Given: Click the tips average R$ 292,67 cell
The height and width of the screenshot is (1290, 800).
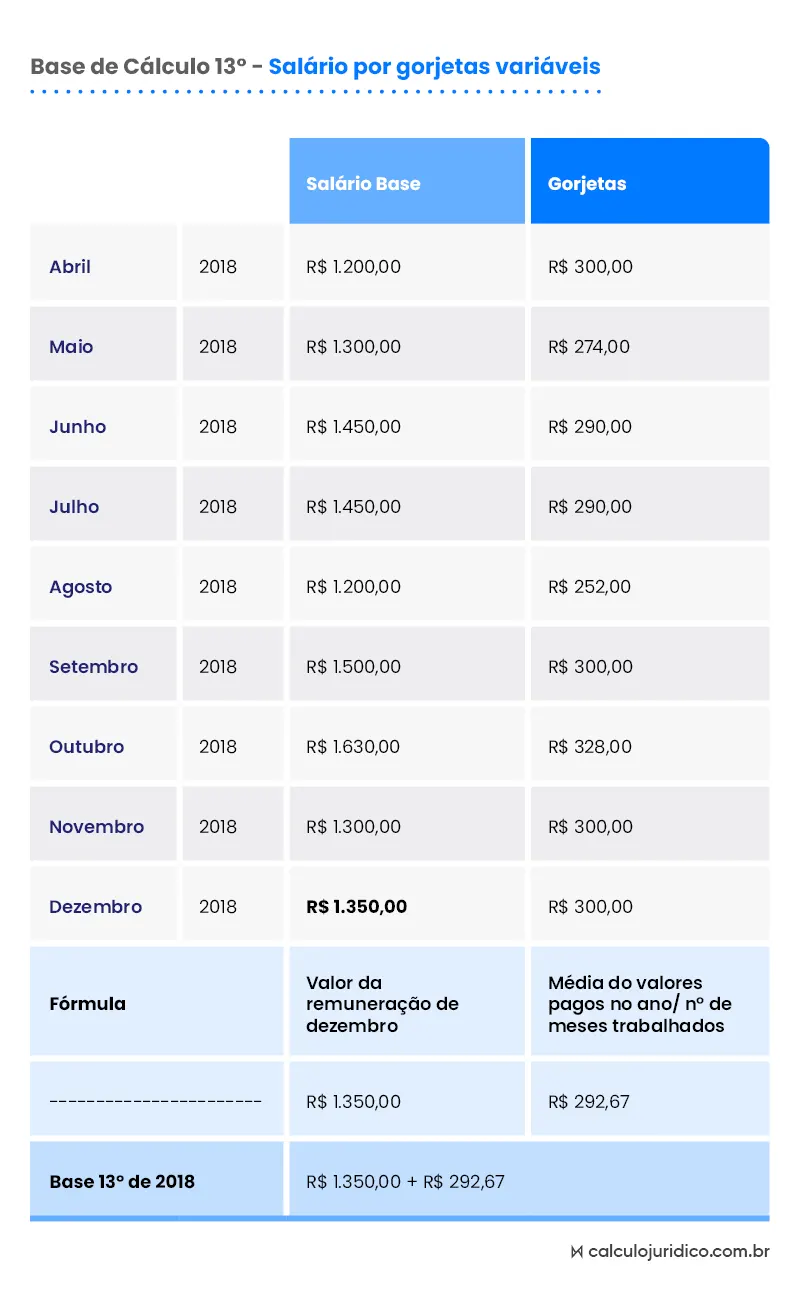Looking at the screenshot, I should coord(589,1102).
